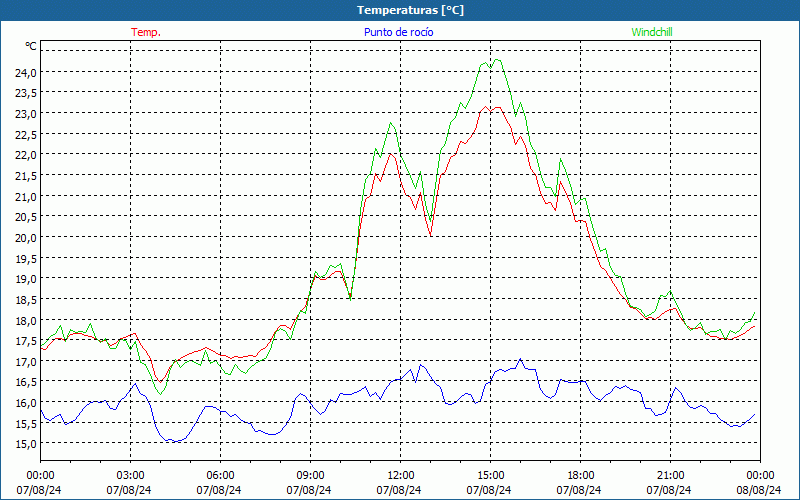Image resolution: width=800 pixels, height=500 pixels.
Task: Click the '03:00' time axis label
Action: pos(131,476)
